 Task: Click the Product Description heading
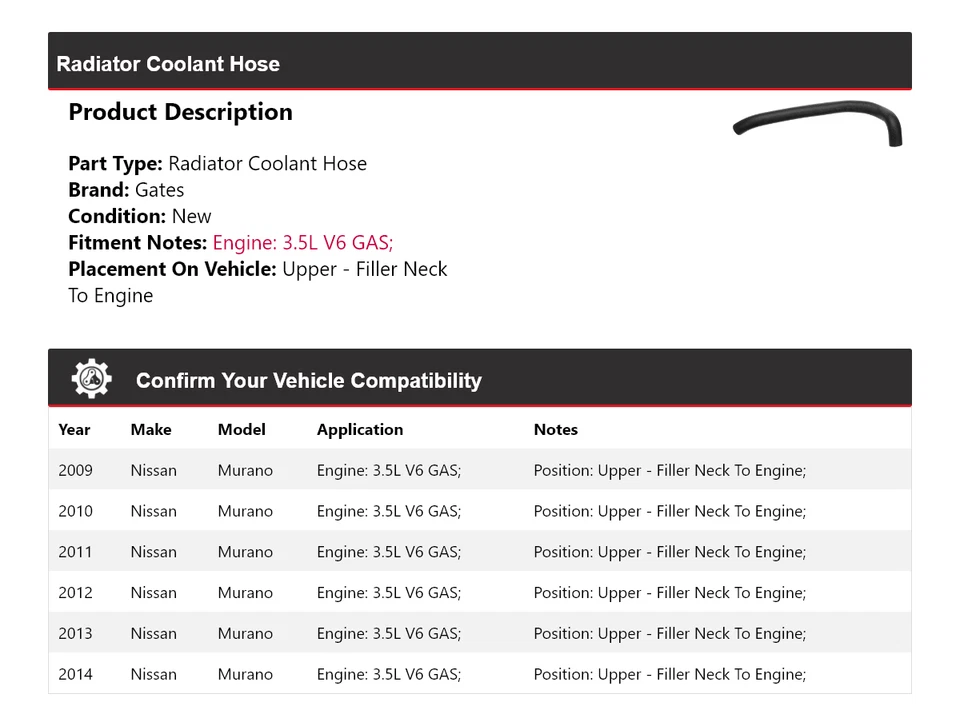[x=180, y=112]
